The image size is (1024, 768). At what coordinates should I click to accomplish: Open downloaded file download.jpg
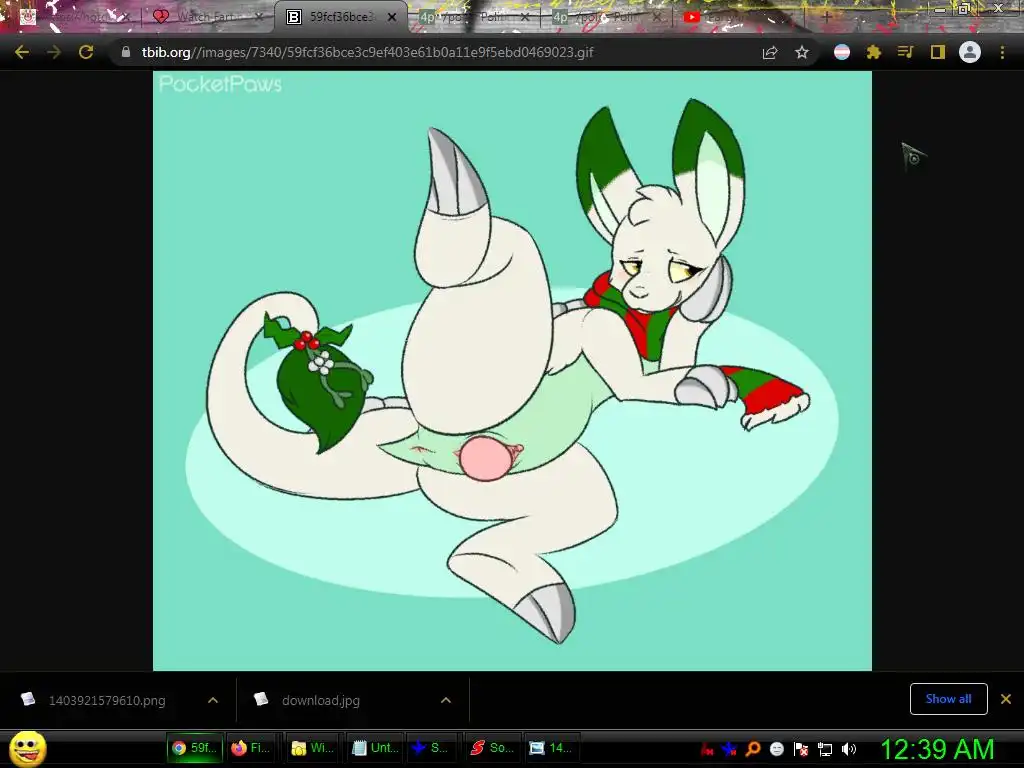click(321, 700)
